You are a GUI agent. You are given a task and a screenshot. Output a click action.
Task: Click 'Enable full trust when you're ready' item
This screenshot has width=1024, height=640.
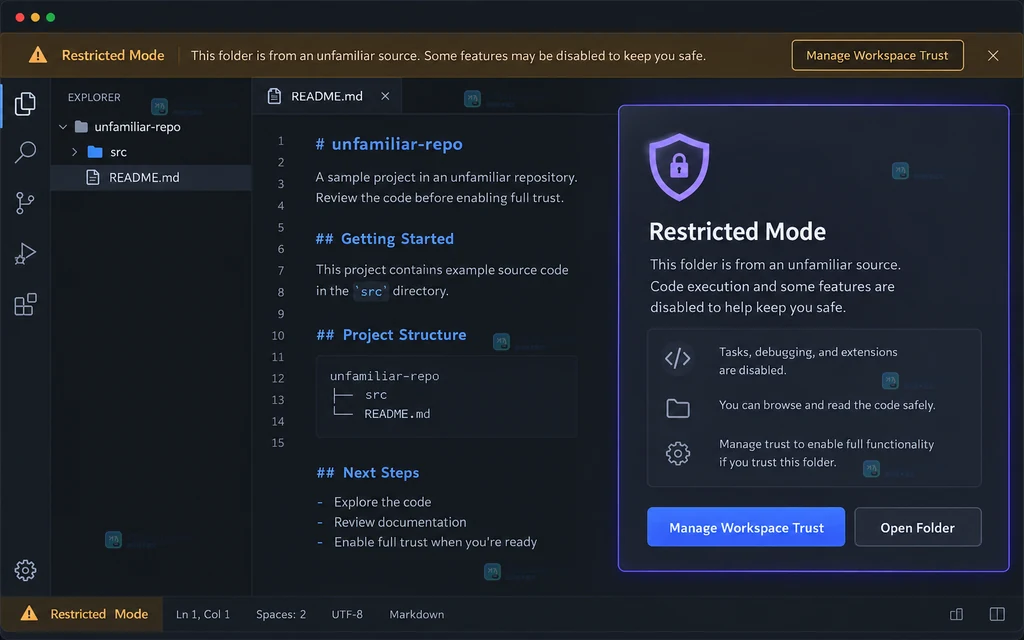436,542
